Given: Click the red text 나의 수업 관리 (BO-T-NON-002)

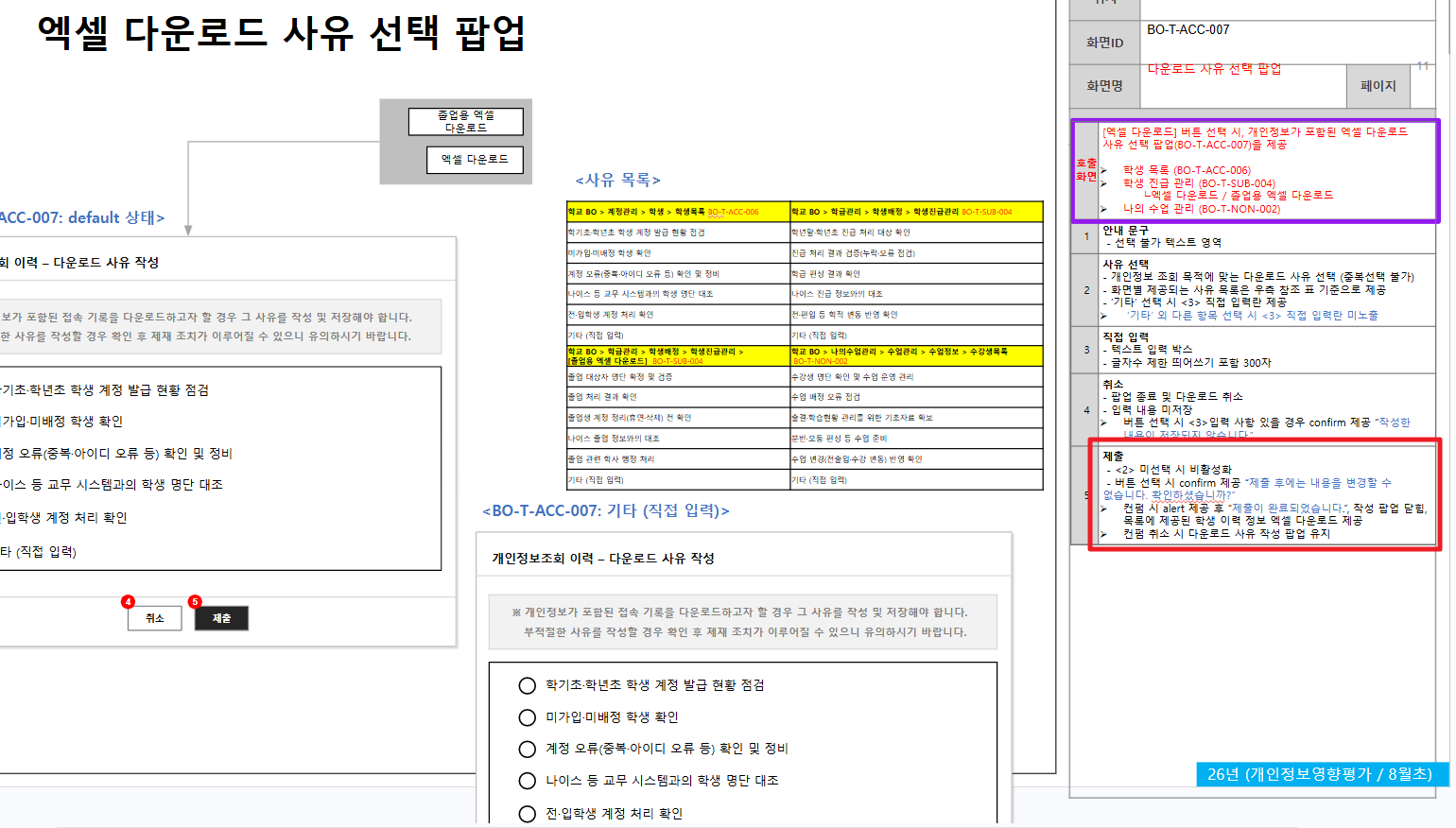Looking at the screenshot, I should tap(1202, 209).
